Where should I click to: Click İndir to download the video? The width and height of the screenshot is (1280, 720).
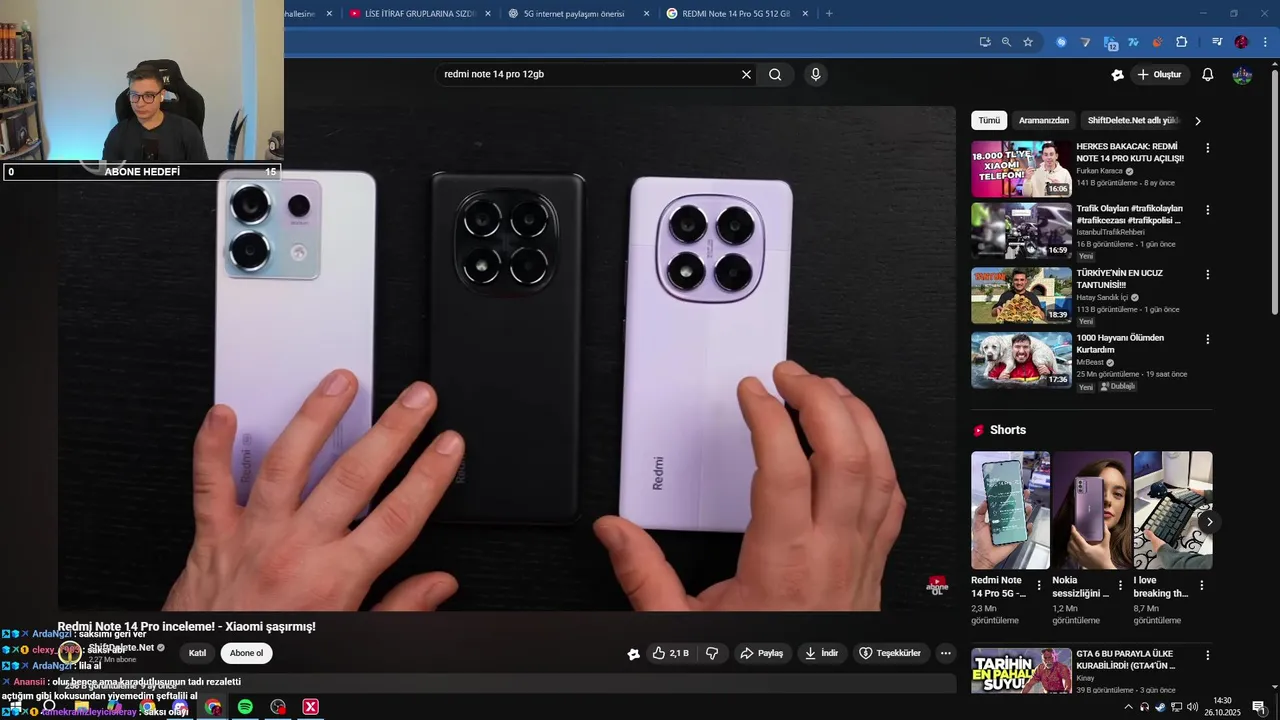coord(821,653)
